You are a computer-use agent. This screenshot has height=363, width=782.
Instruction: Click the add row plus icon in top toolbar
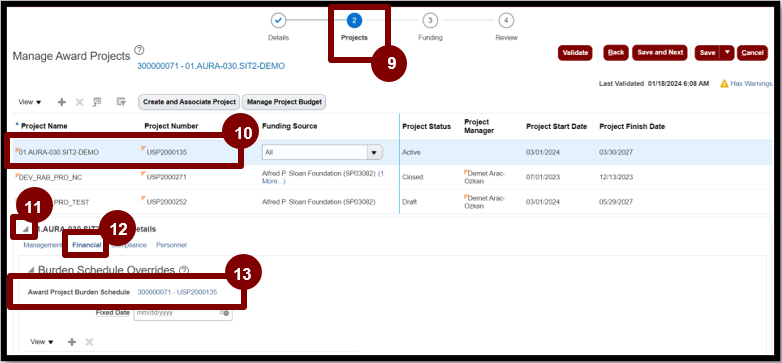[x=62, y=102]
